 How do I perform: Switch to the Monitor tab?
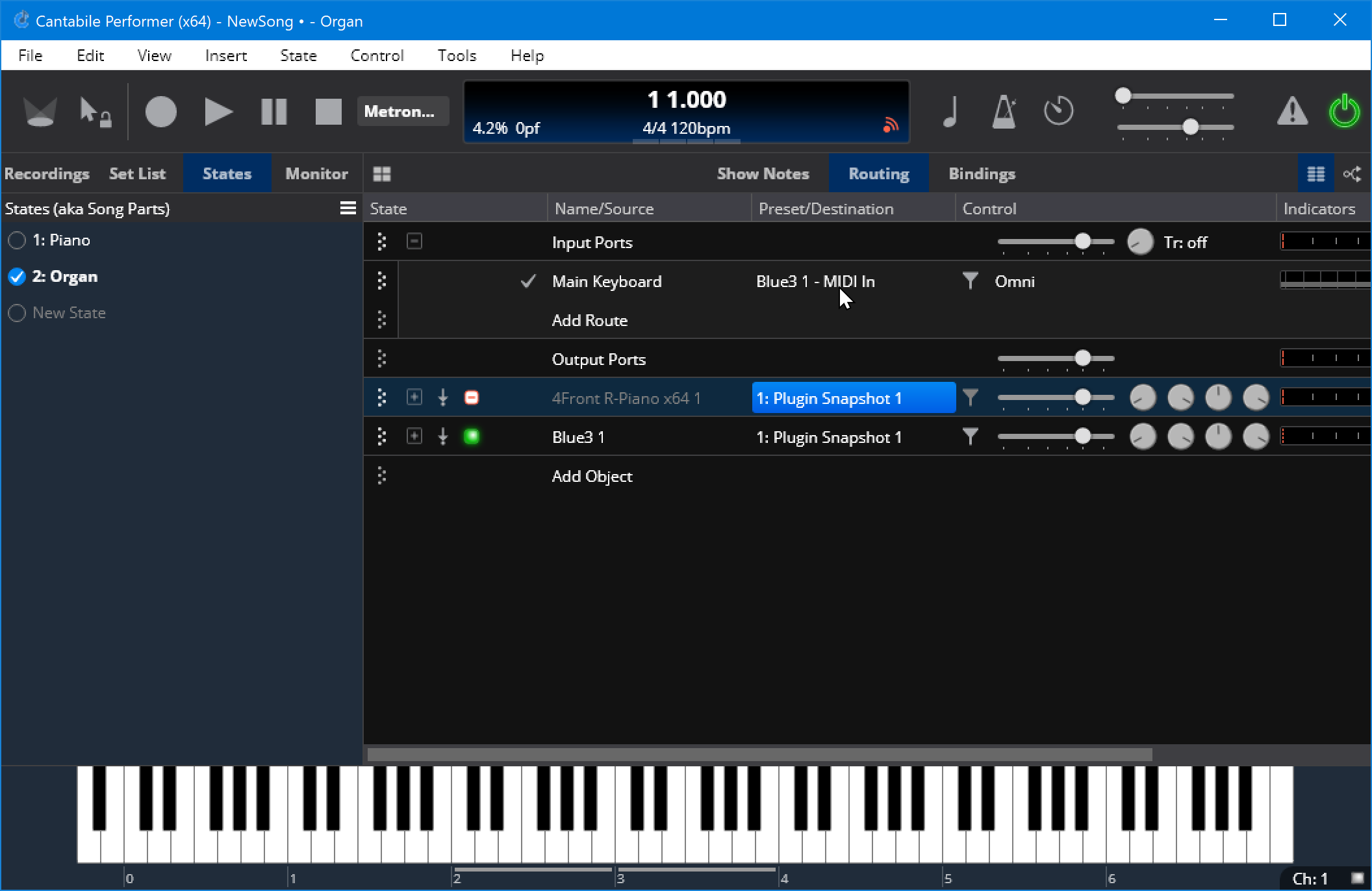tap(316, 173)
